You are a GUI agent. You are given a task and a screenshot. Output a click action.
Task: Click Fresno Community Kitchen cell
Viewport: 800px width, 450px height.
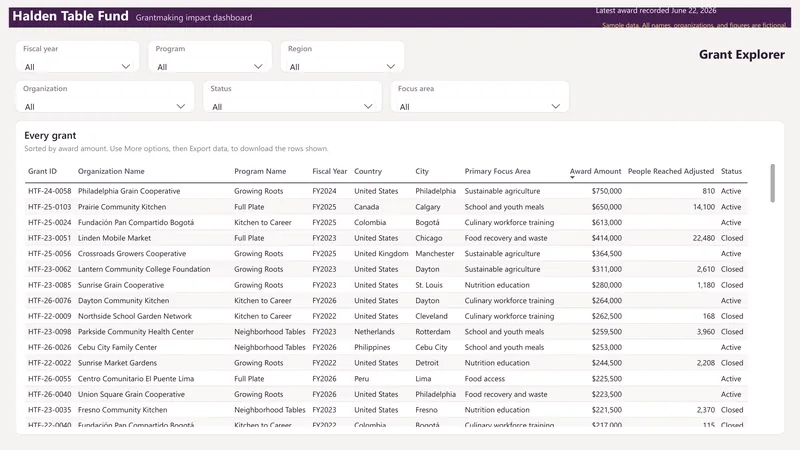122,410
